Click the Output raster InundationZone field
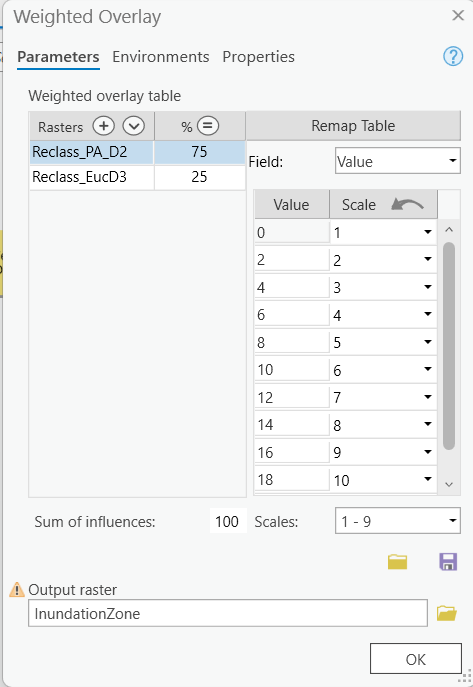Viewport: 473px width, 687px height. pos(228,613)
